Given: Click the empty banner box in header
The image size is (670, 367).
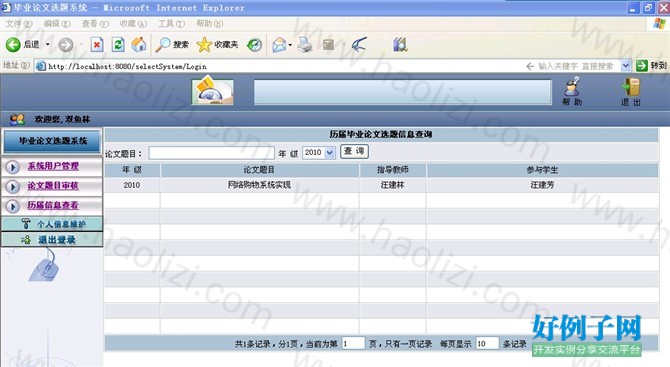Looking at the screenshot, I should [x=403, y=92].
